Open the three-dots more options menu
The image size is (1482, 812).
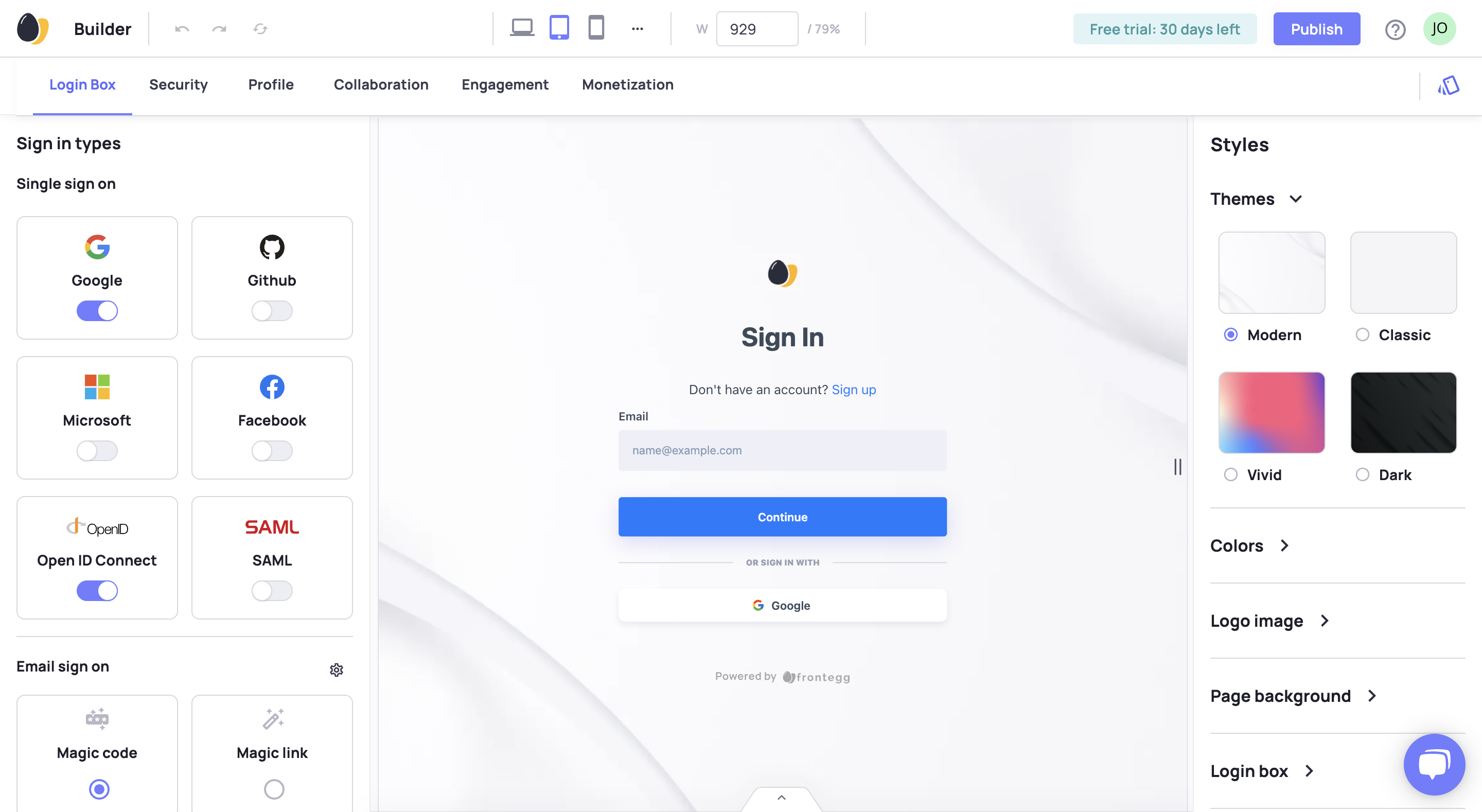coord(637,29)
